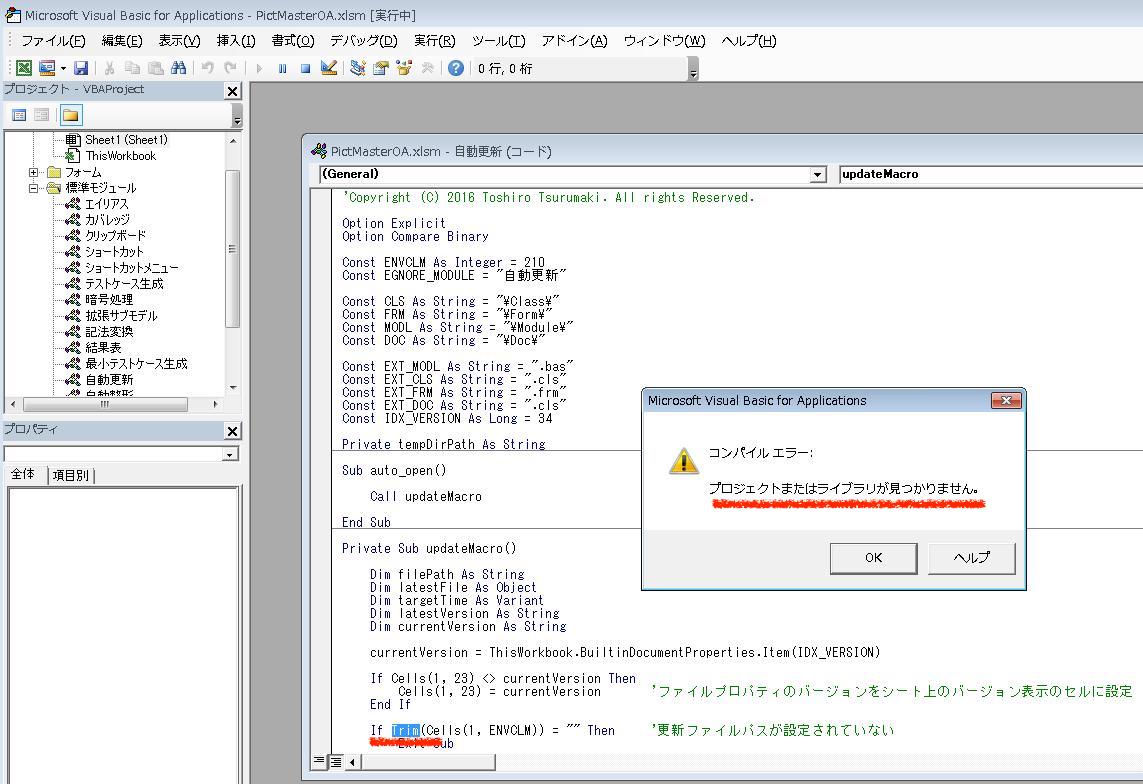Viewport: 1143px width, 784px height.
Task: Open the Project Explorer toolbar icon
Action: 357,68
